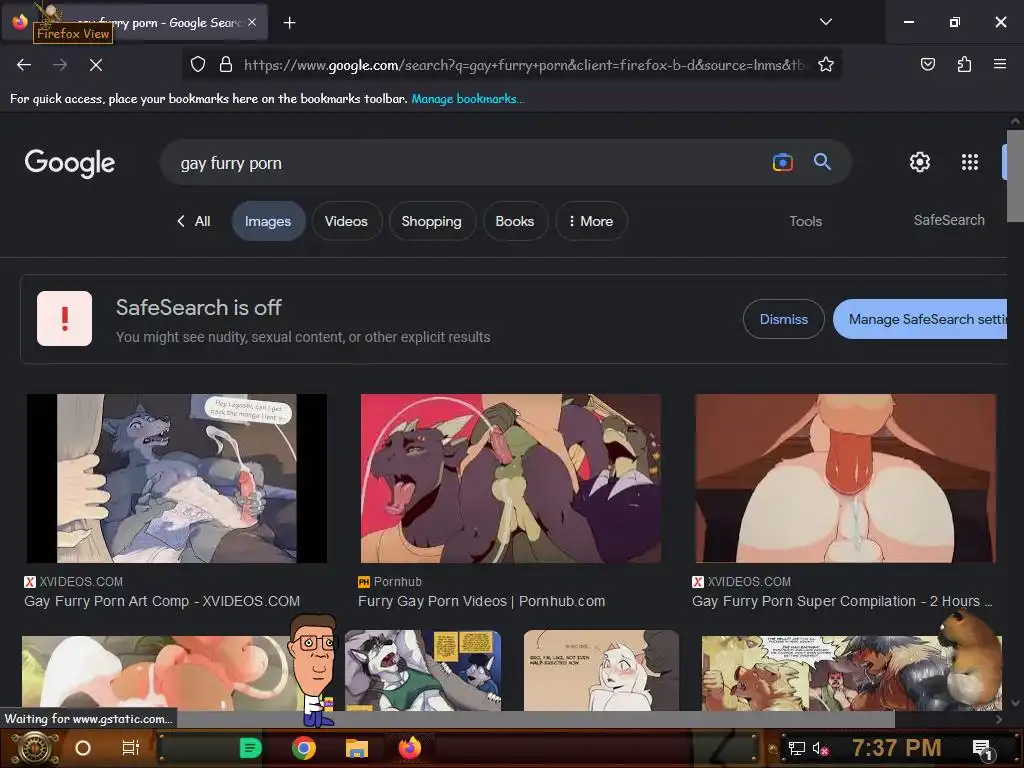This screenshot has height=768, width=1024.
Task: Open the Shopping results tab
Action: pos(431,221)
